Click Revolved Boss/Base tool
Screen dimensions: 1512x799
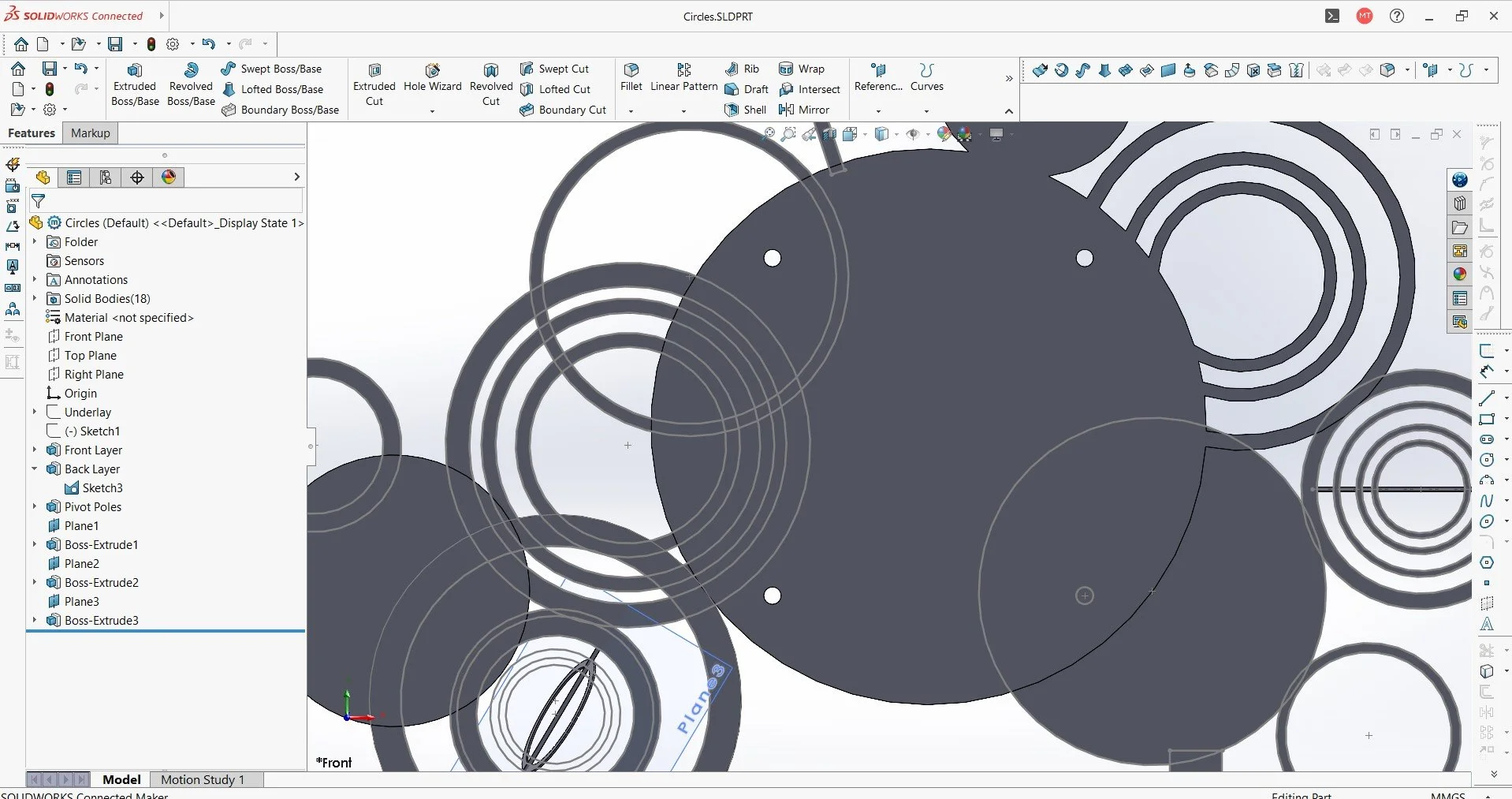pos(191,84)
